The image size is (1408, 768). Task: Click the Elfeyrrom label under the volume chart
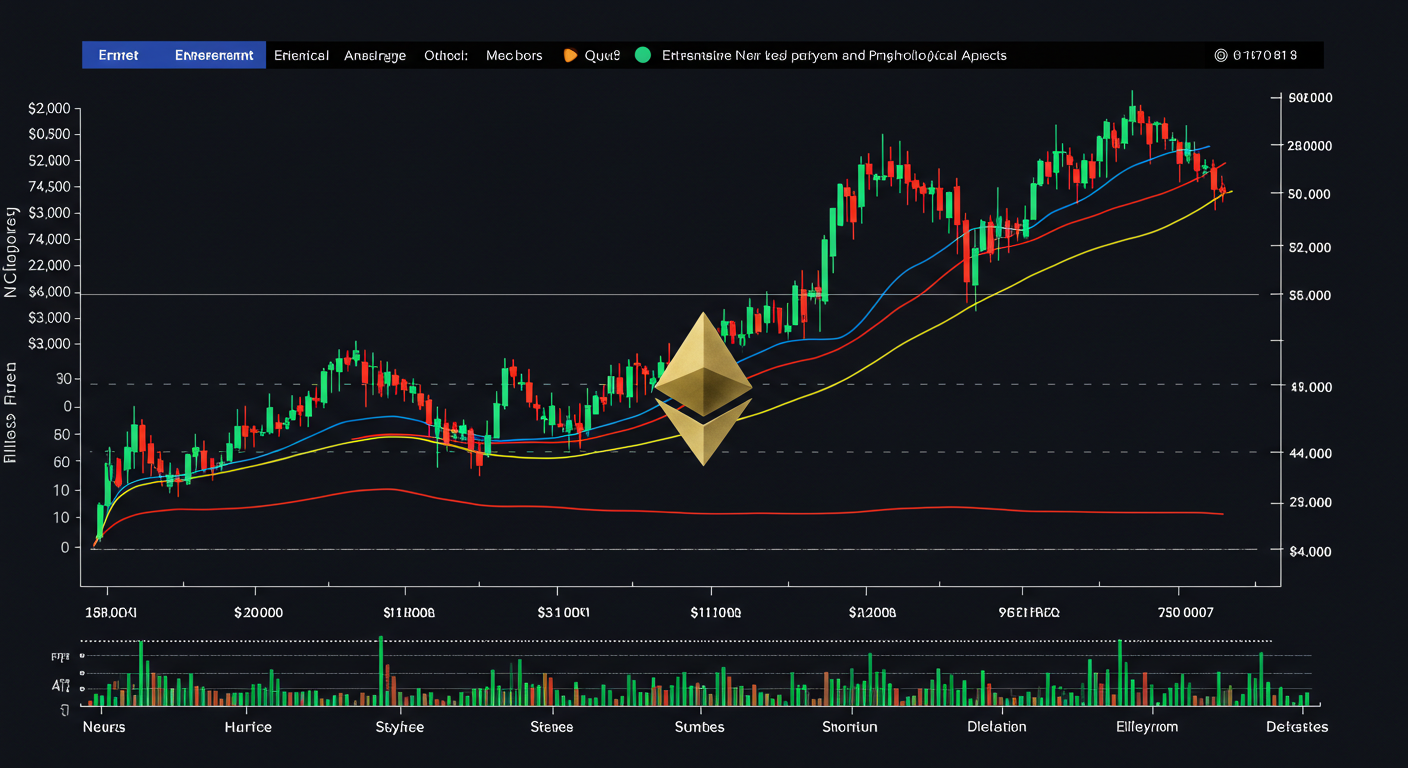pos(1147,727)
